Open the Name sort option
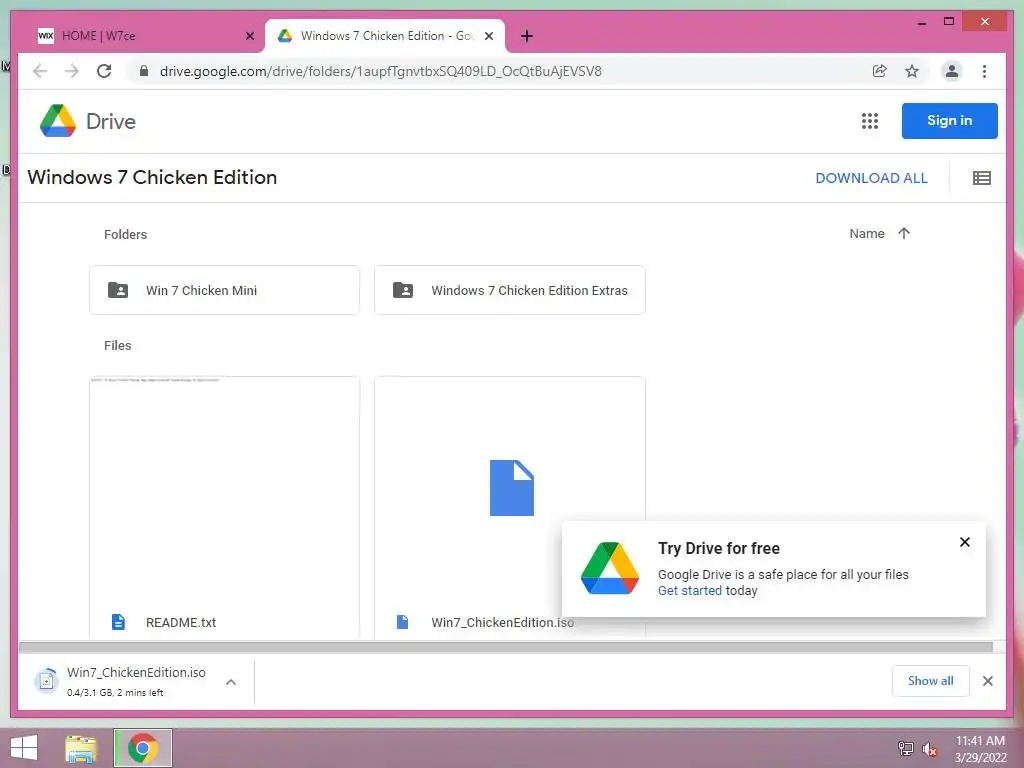The width and height of the screenshot is (1024, 768). 867,233
